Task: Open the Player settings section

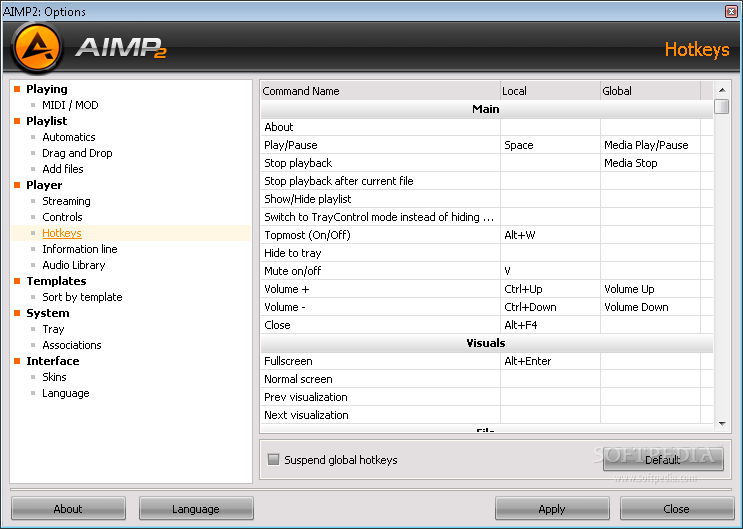Action: point(44,185)
